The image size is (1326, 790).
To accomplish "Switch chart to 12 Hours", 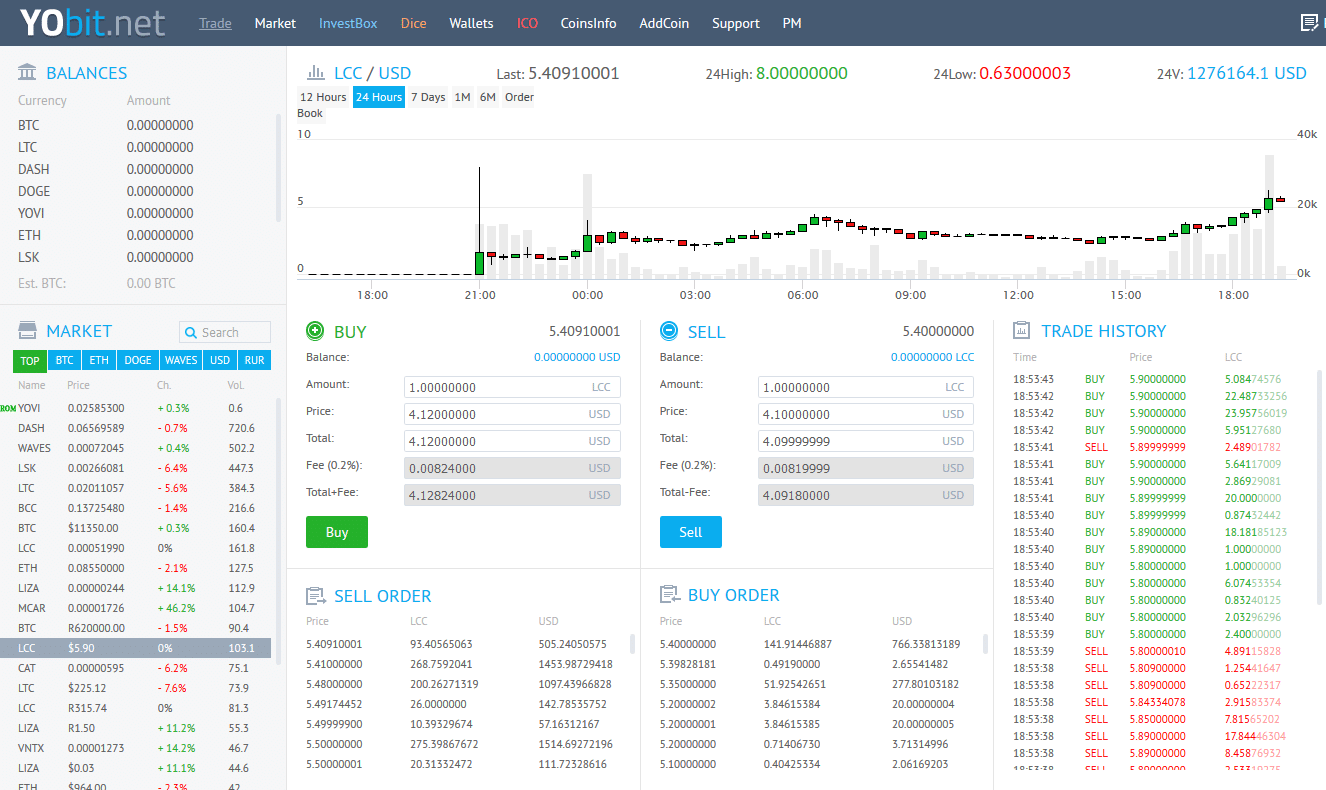I will pyautogui.click(x=323, y=97).
